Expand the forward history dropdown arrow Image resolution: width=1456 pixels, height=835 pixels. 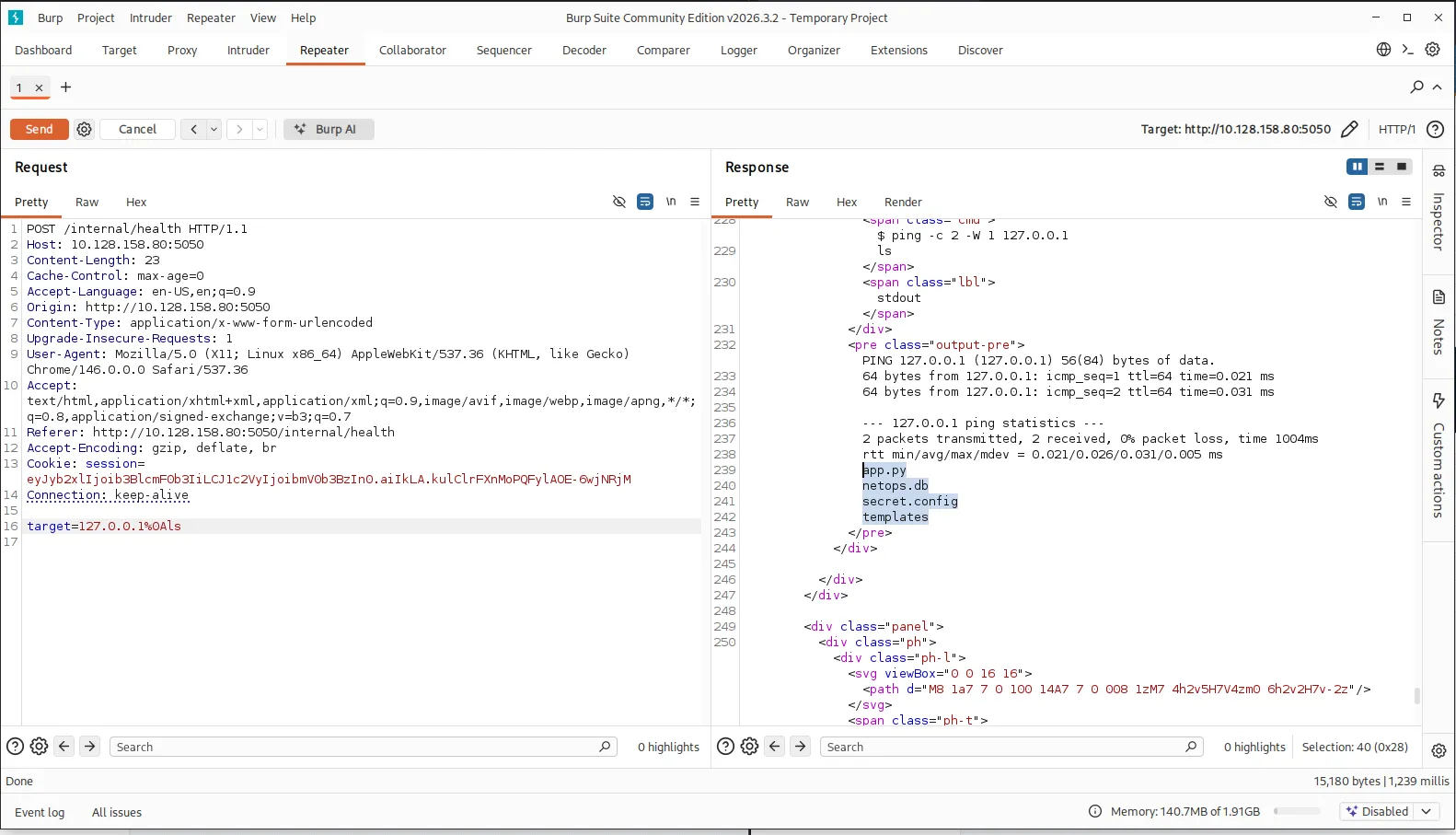(x=260, y=129)
